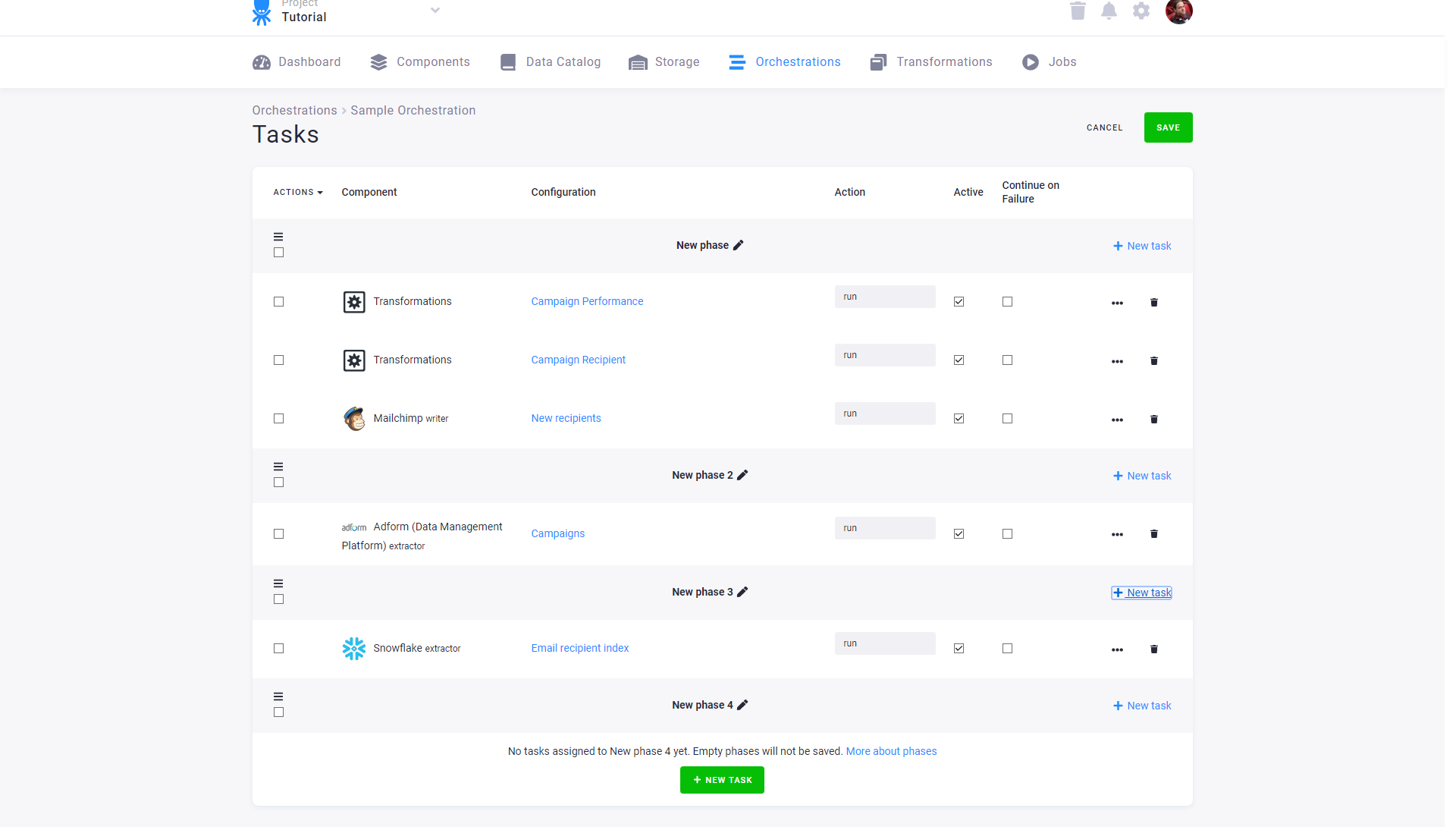The image size is (1456, 827).
Task: Open the user account avatar menu
Action: coord(1179,11)
